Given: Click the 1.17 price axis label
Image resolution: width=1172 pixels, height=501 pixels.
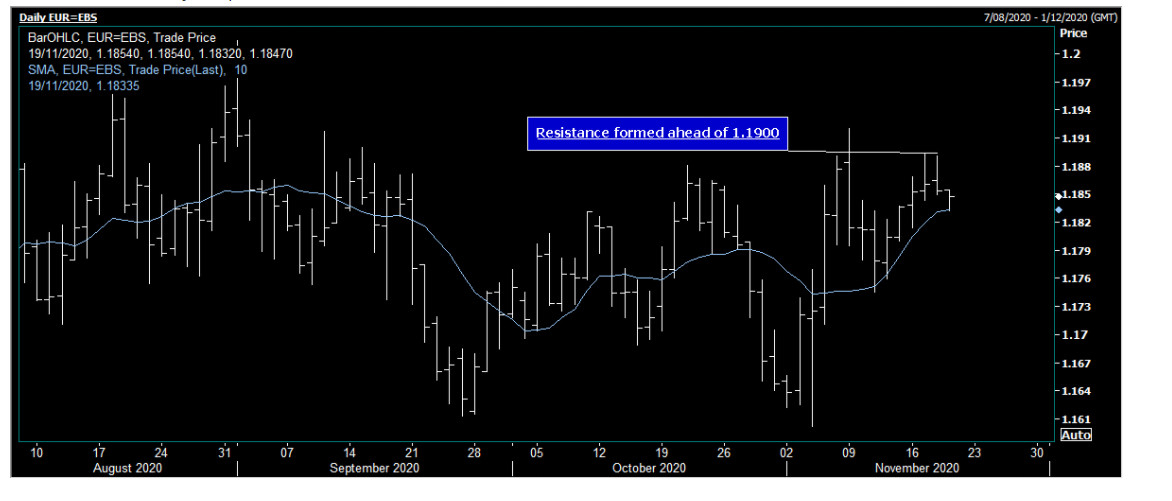Looking at the screenshot, I should pos(1073,335).
